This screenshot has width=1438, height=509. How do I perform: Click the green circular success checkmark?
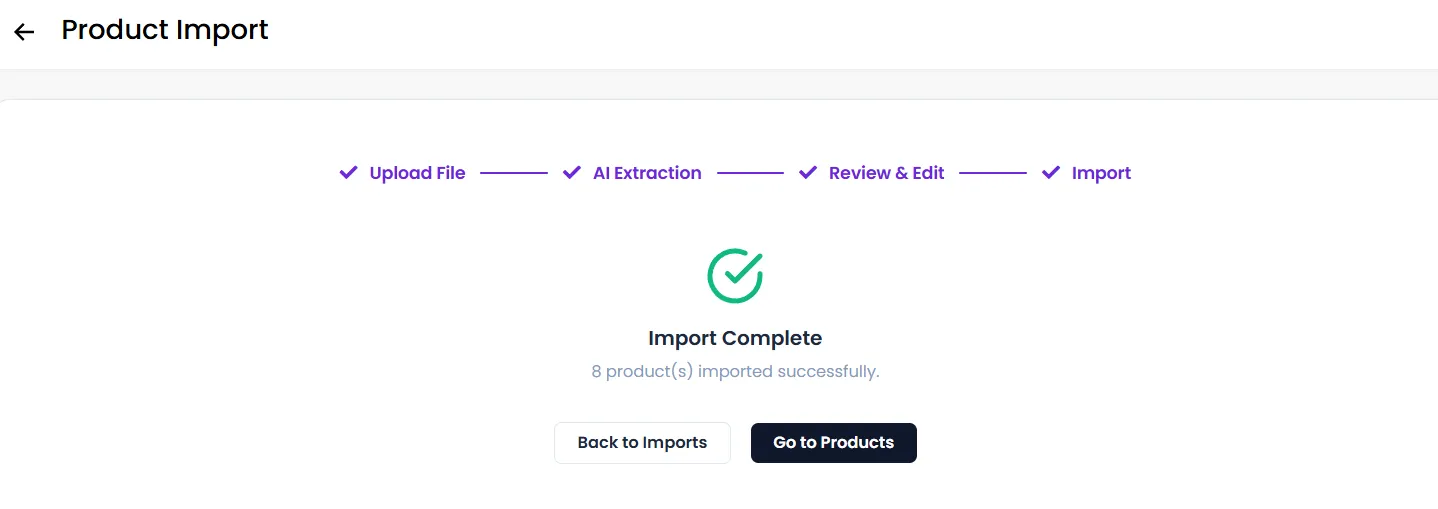click(x=735, y=275)
